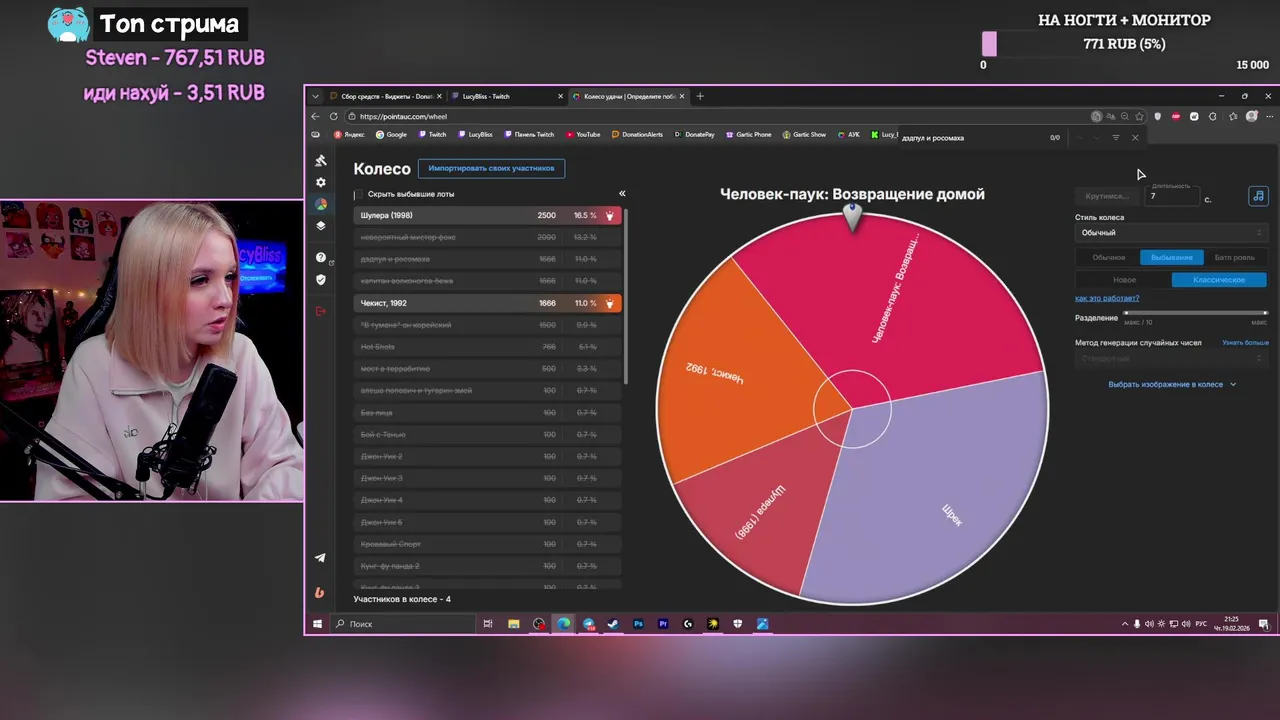This screenshot has width=1280, height=720.
Task: Select the 'Чекист, 1992' lot row
Action: coord(488,303)
